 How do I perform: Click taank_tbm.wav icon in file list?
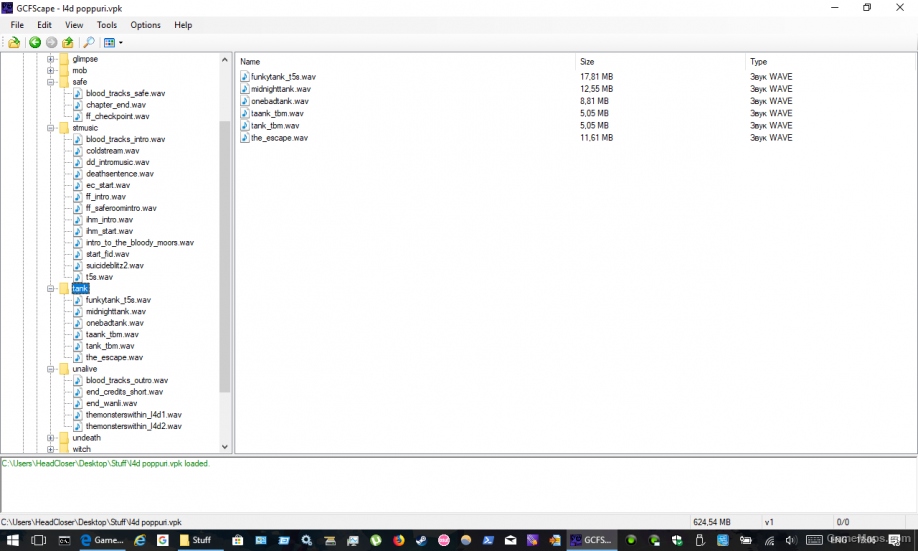[245, 114]
